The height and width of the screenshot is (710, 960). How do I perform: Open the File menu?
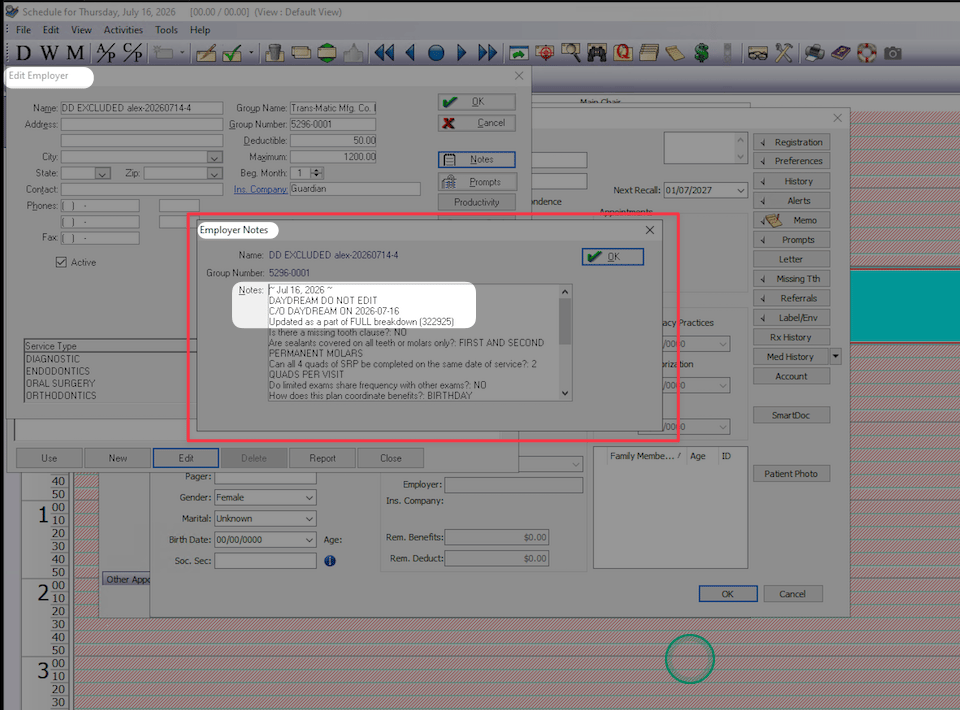(x=23, y=30)
